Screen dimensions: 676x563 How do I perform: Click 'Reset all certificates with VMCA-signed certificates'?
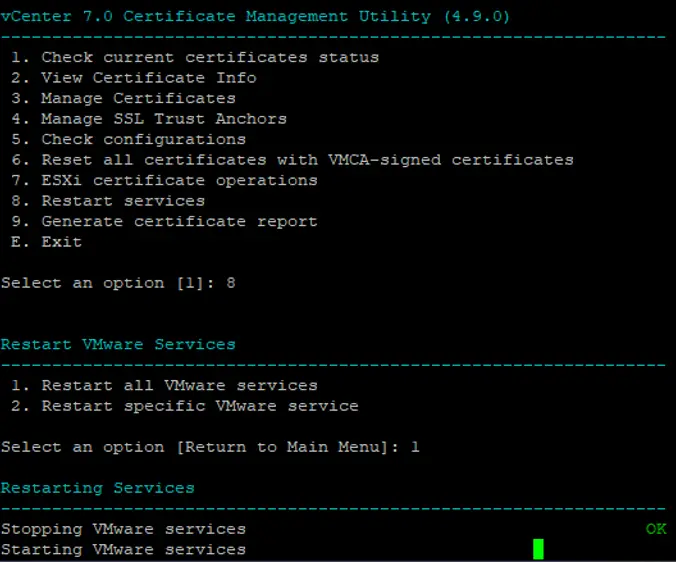coord(292,160)
